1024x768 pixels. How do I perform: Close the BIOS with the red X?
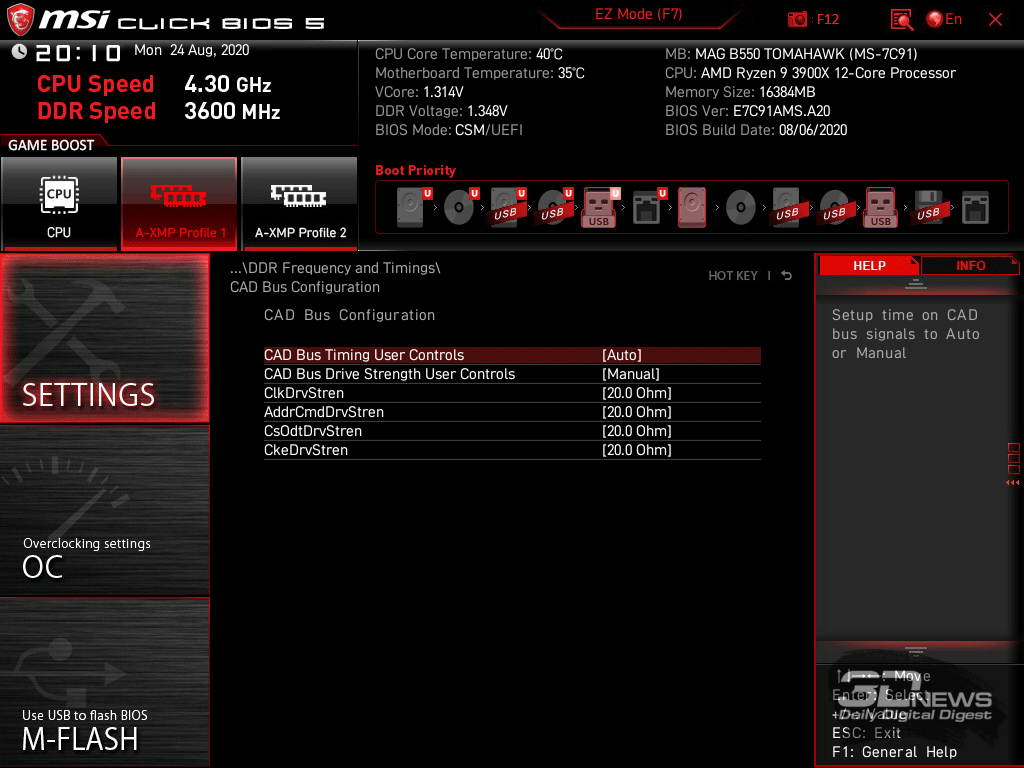click(x=995, y=20)
